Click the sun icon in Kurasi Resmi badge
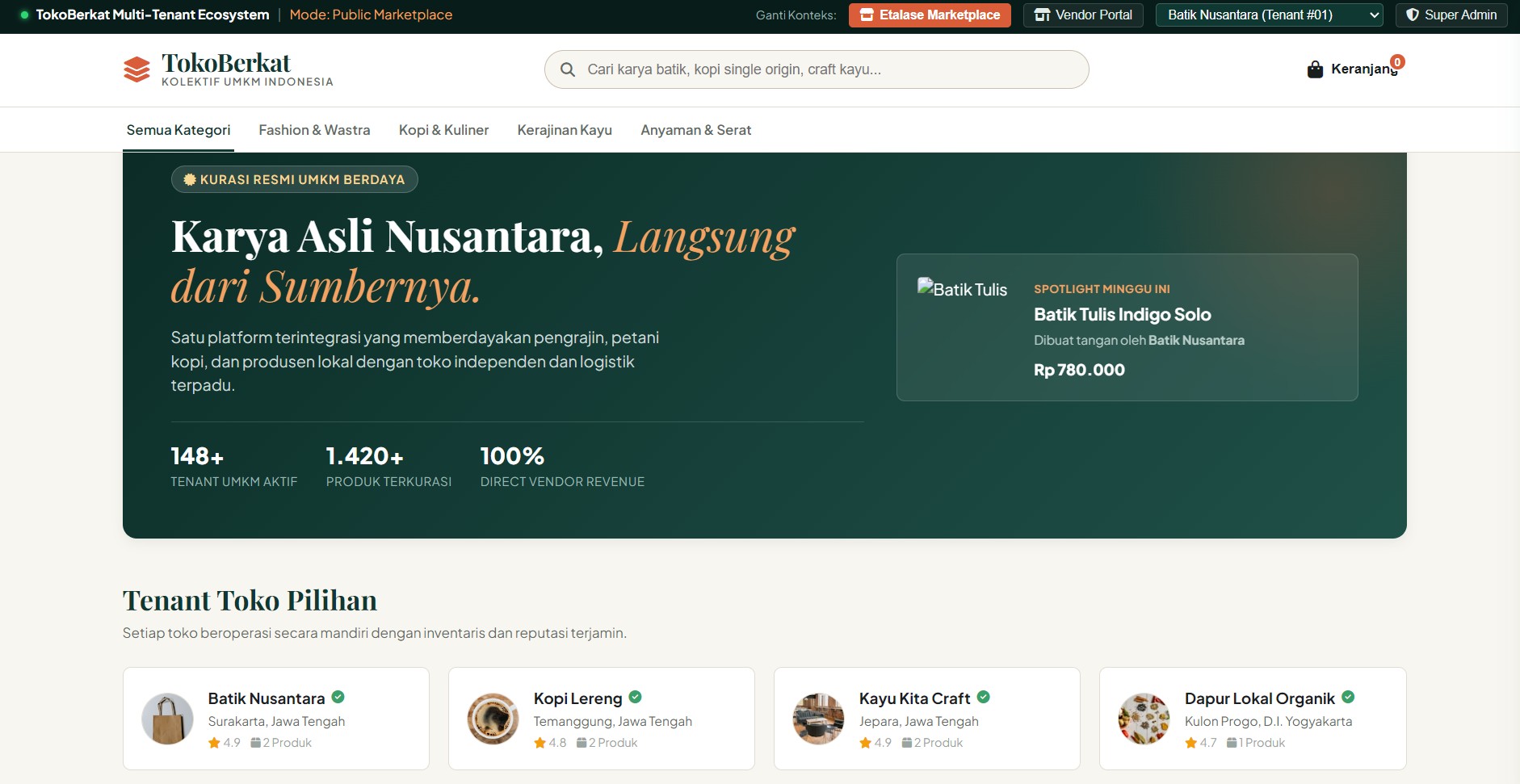 pyautogui.click(x=190, y=179)
